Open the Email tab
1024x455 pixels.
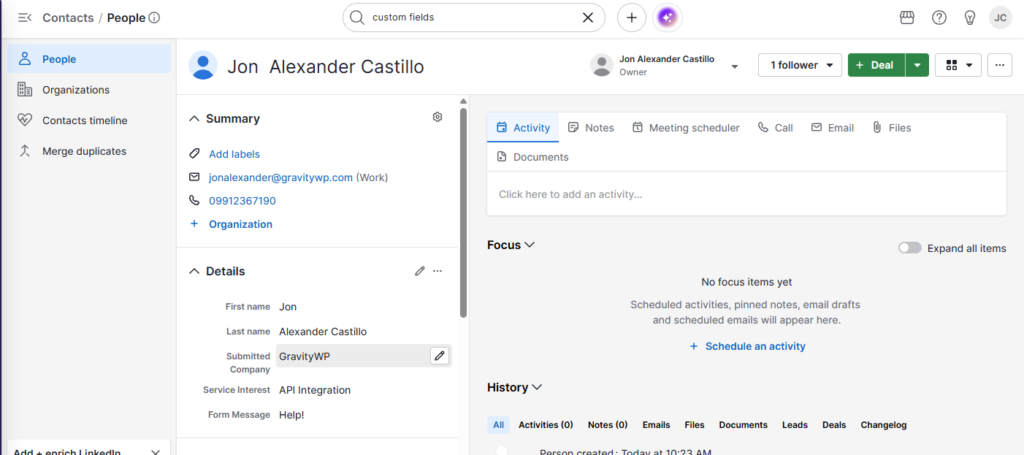[x=833, y=128]
